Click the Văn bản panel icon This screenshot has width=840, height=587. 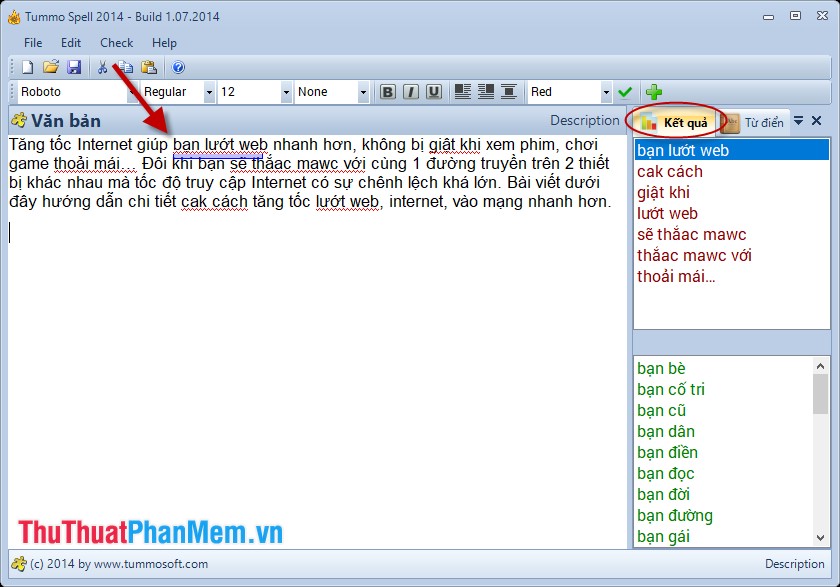click(x=19, y=120)
